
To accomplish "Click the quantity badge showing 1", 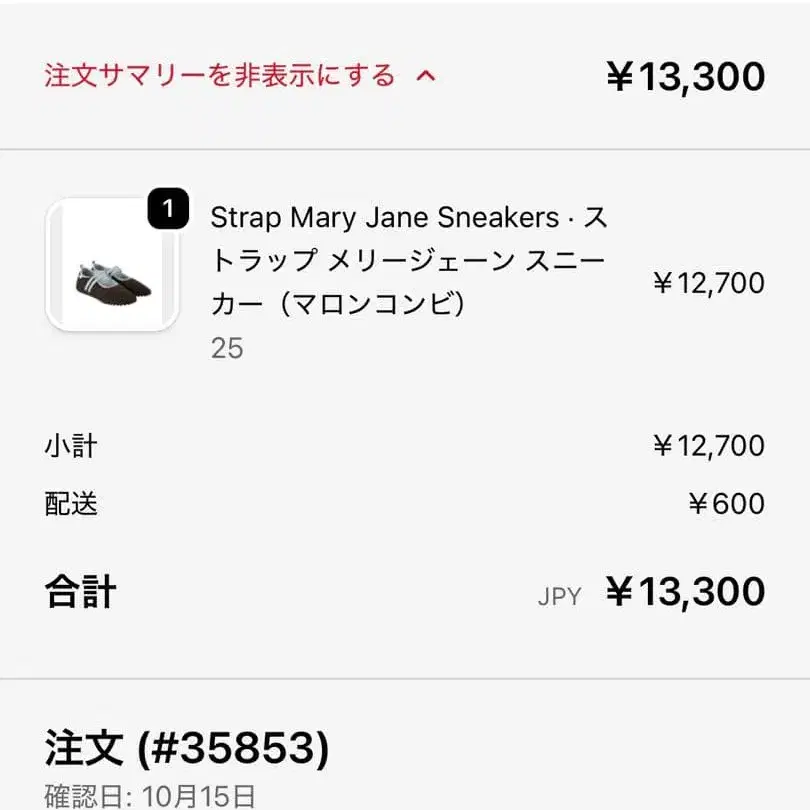I will coord(168,210).
